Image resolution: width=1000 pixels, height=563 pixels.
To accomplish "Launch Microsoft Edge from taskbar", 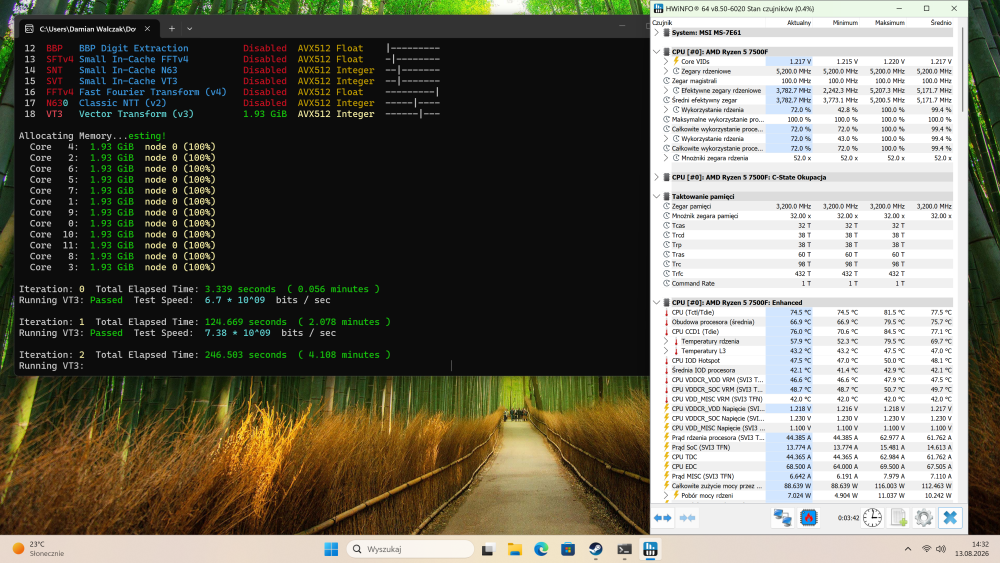I will 541,549.
